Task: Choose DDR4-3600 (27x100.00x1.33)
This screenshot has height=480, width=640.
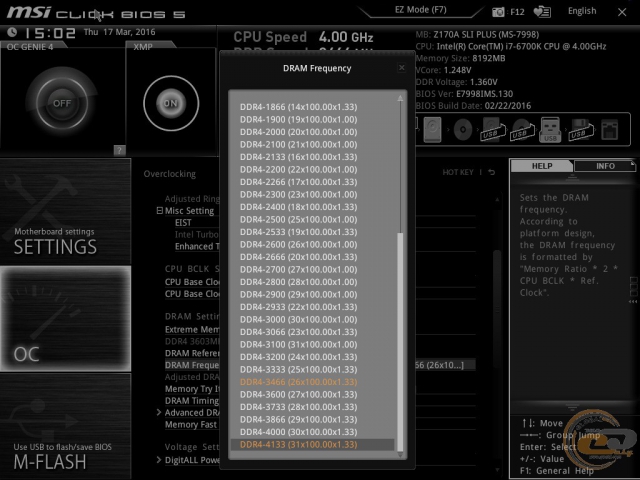Action: click(298, 394)
